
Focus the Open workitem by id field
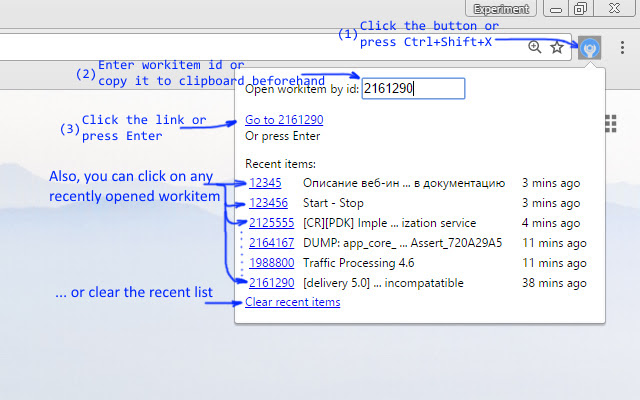tap(413, 89)
